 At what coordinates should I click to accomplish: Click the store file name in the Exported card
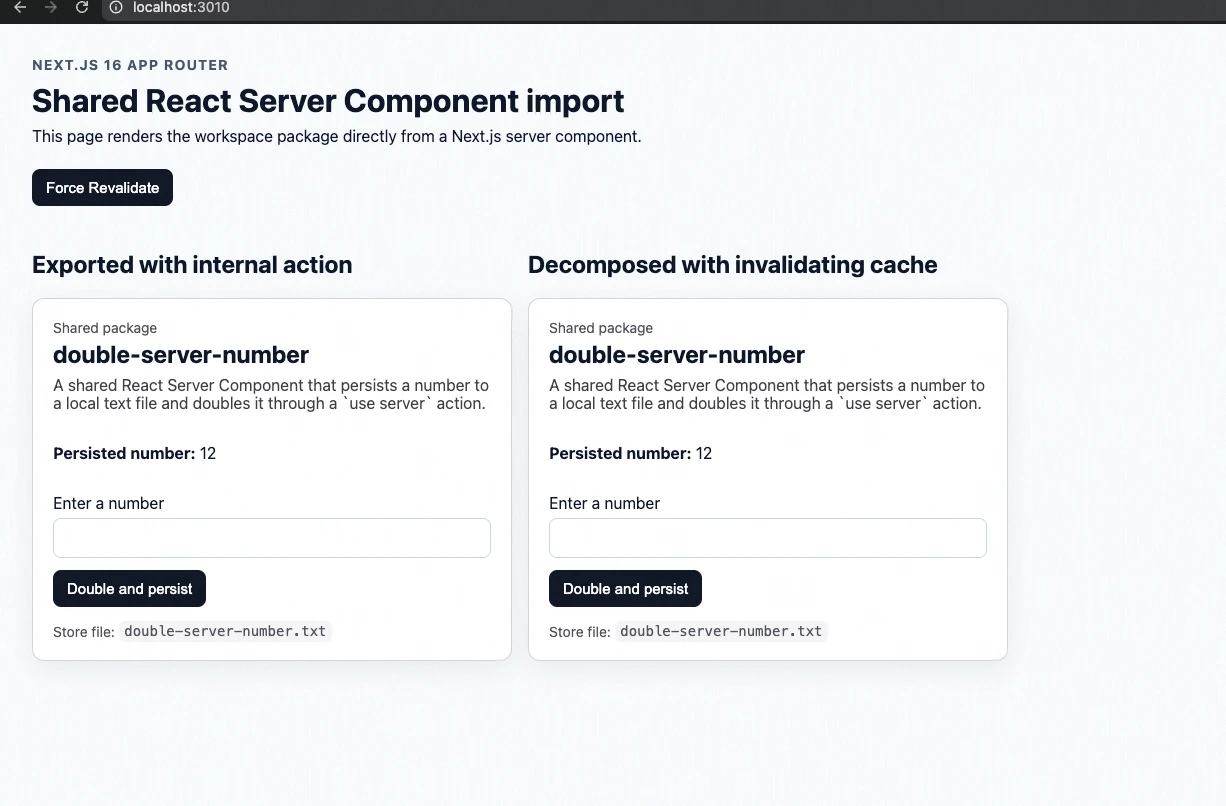click(225, 631)
